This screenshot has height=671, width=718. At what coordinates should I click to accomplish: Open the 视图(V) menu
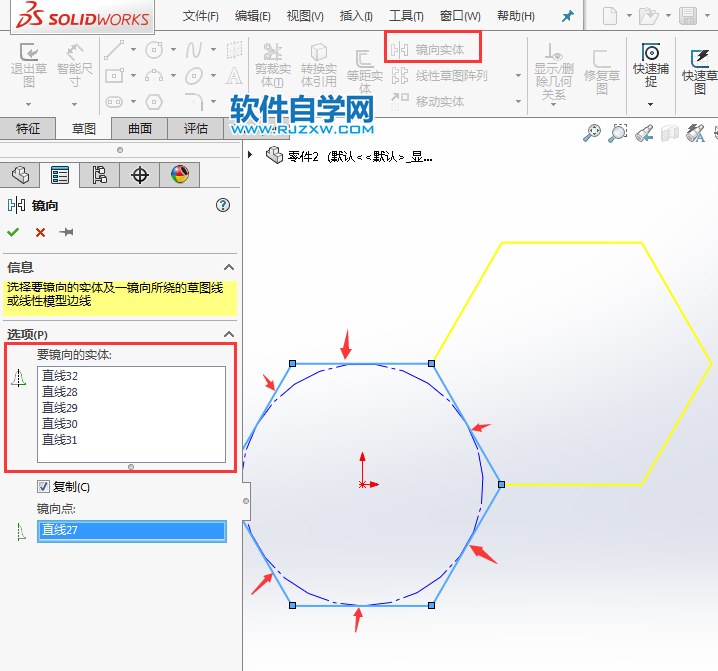tap(305, 16)
